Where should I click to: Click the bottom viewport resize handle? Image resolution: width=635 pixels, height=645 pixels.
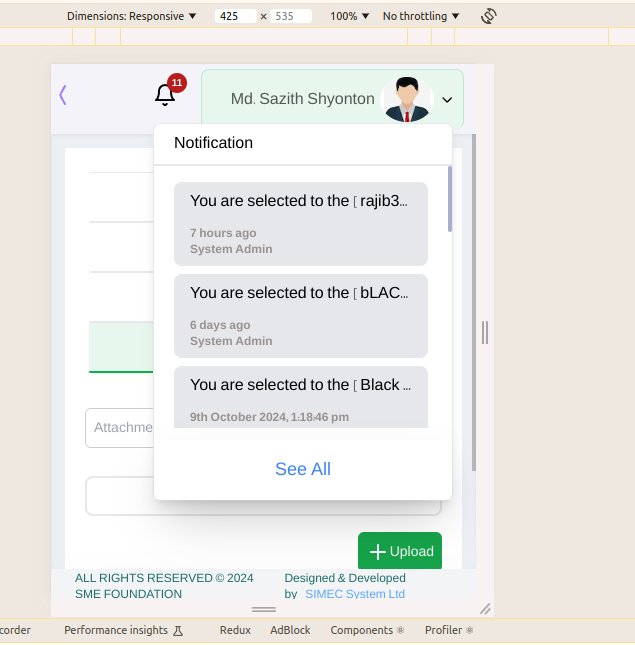(x=264, y=610)
